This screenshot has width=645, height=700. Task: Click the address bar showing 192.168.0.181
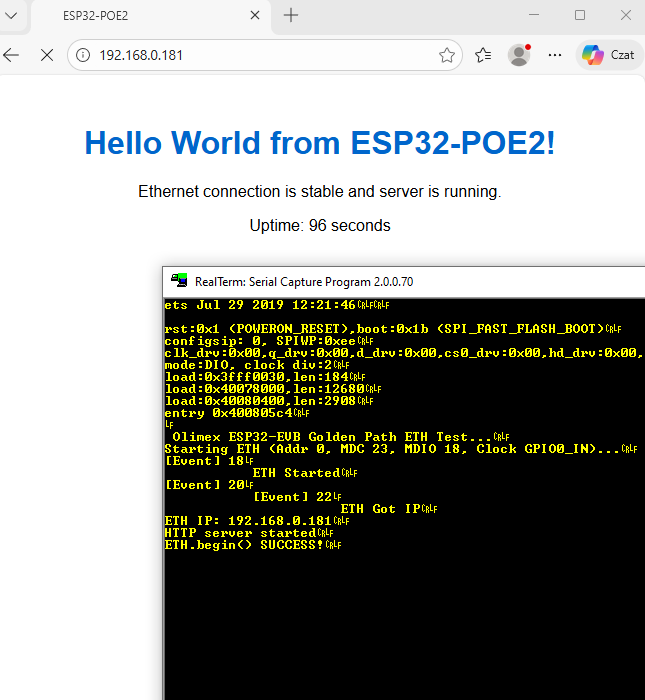[x=264, y=55]
